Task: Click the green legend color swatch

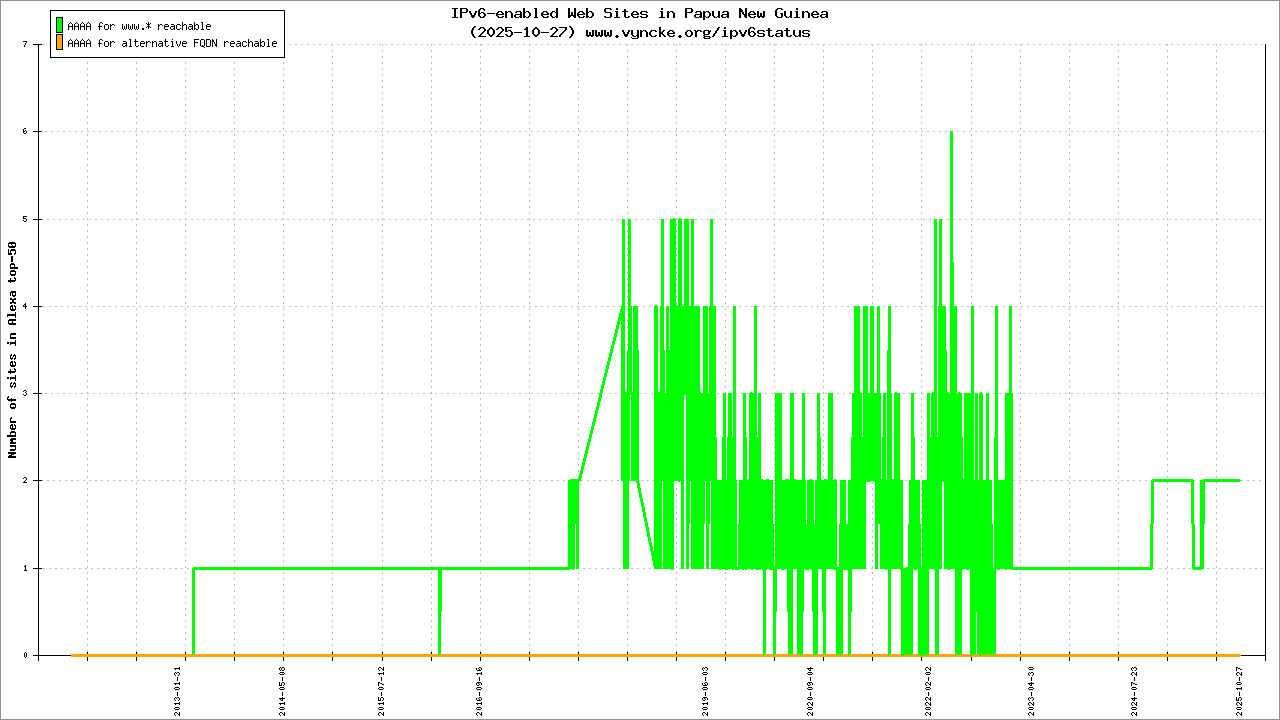Action: (60, 26)
